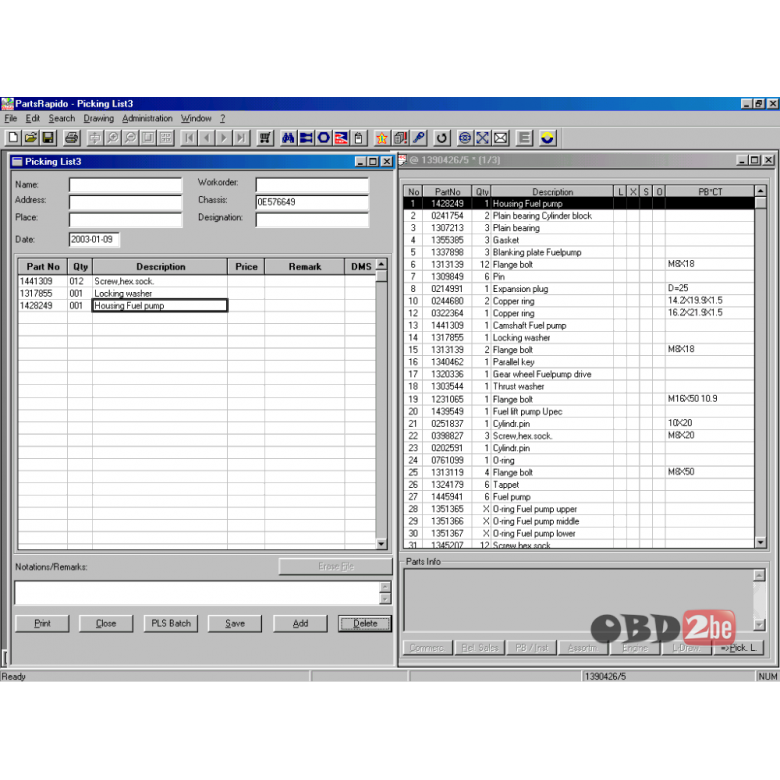The height and width of the screenshot is (780, 780).
Task: Click the blue globe circle icon
Action: (x=465, y=138)
